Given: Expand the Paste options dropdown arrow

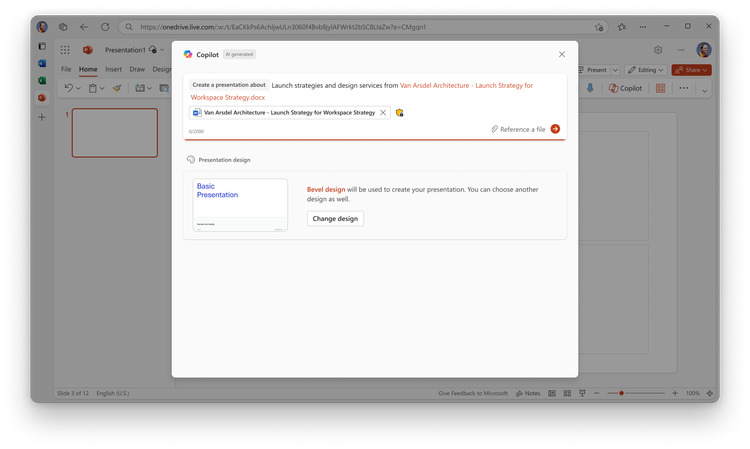Looking at the screenshot, I should pyautogui.click(x=102, y=88).
